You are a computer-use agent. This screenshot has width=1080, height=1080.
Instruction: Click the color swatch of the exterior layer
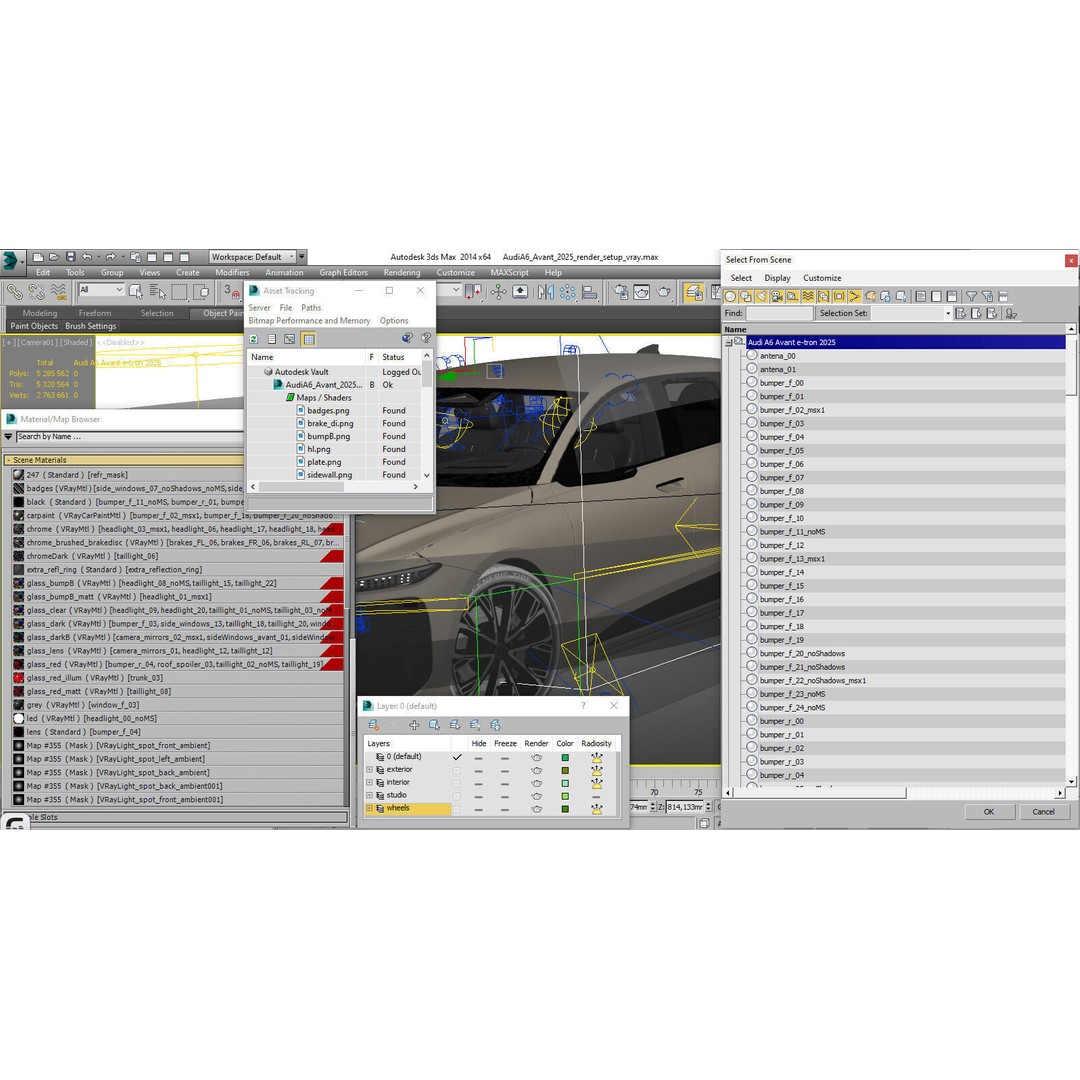565,771
